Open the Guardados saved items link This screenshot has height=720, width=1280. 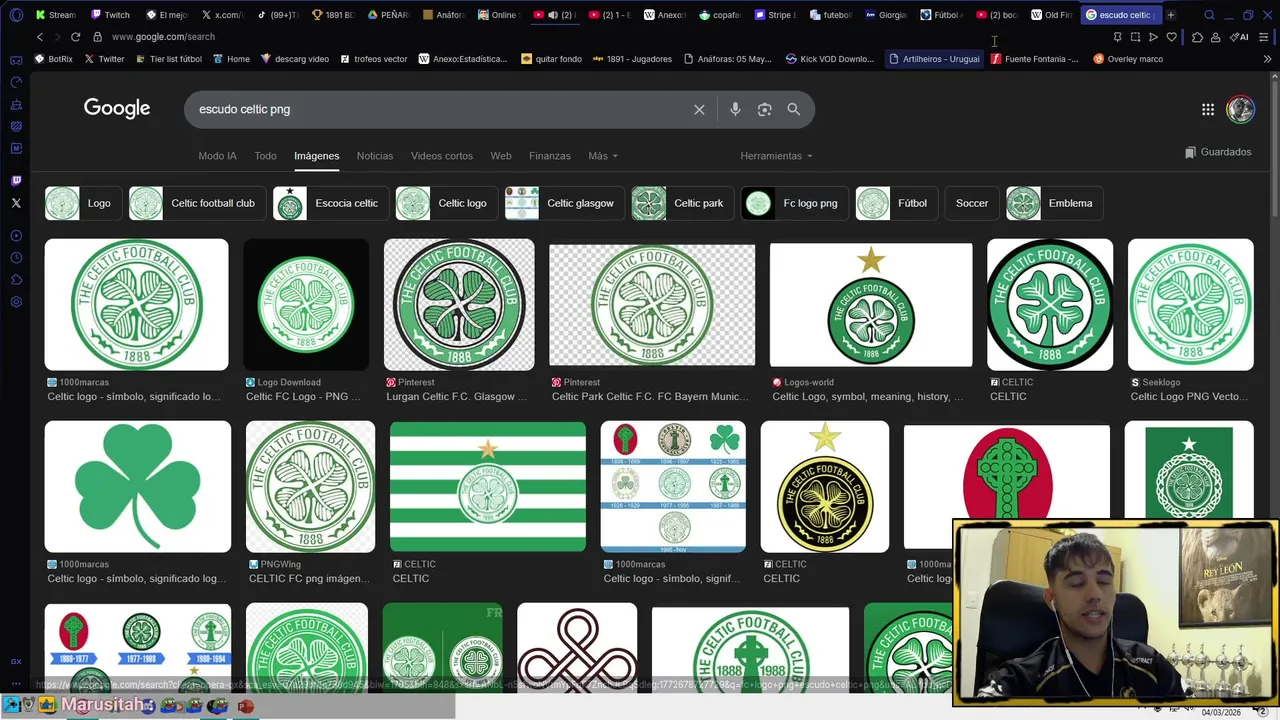point(1218,152)
